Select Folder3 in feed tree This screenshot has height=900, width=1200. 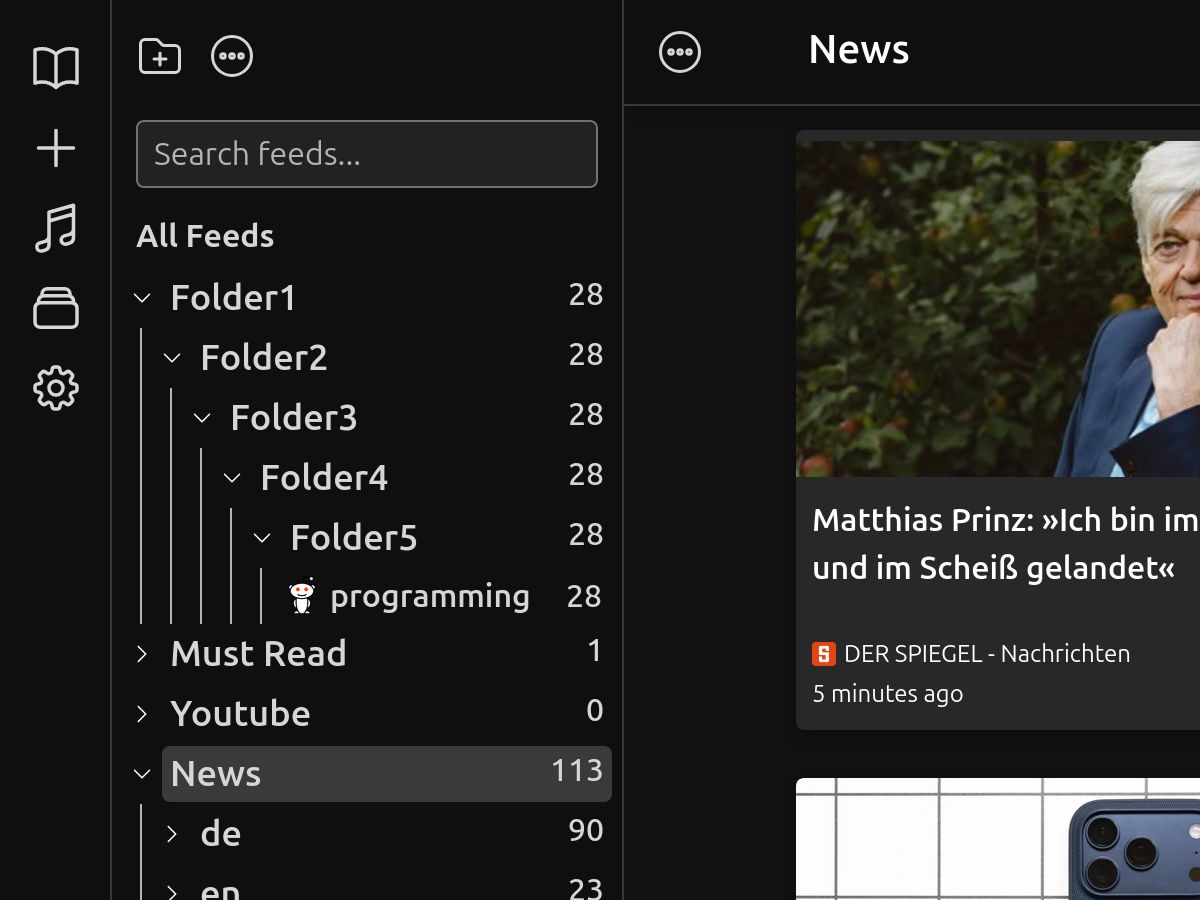294,418
